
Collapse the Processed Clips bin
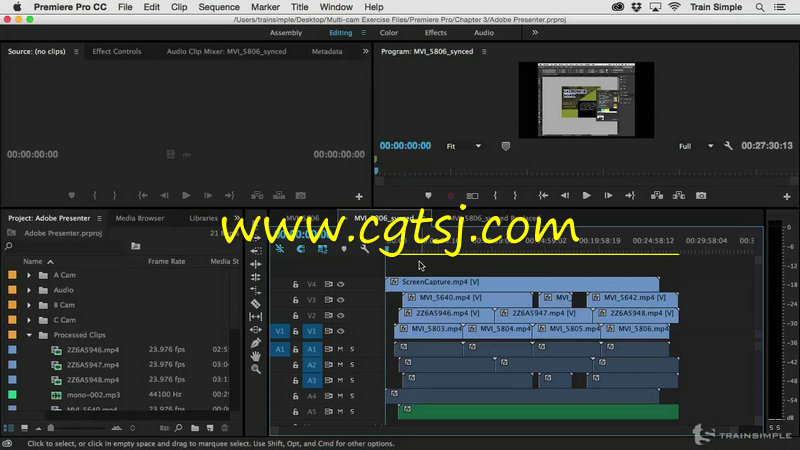[29, 335]
